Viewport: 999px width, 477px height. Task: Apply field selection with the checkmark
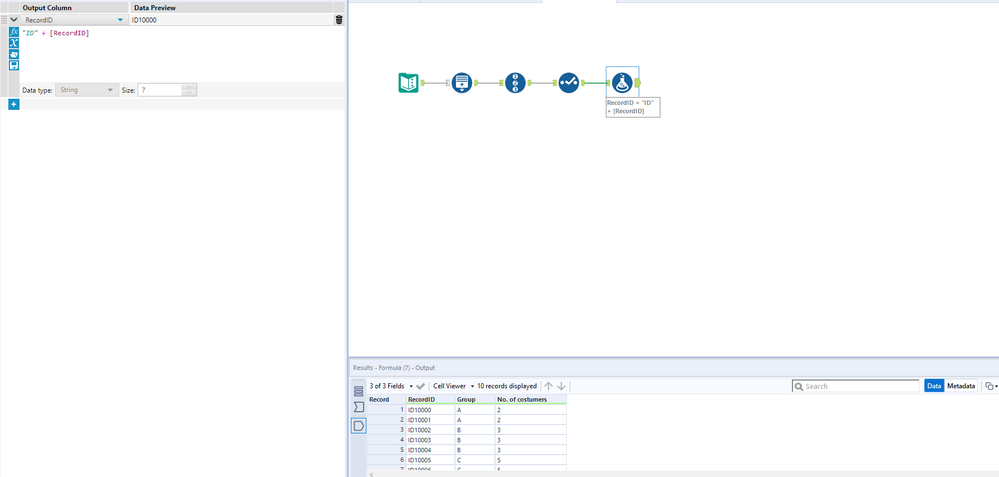coord(420,386)
